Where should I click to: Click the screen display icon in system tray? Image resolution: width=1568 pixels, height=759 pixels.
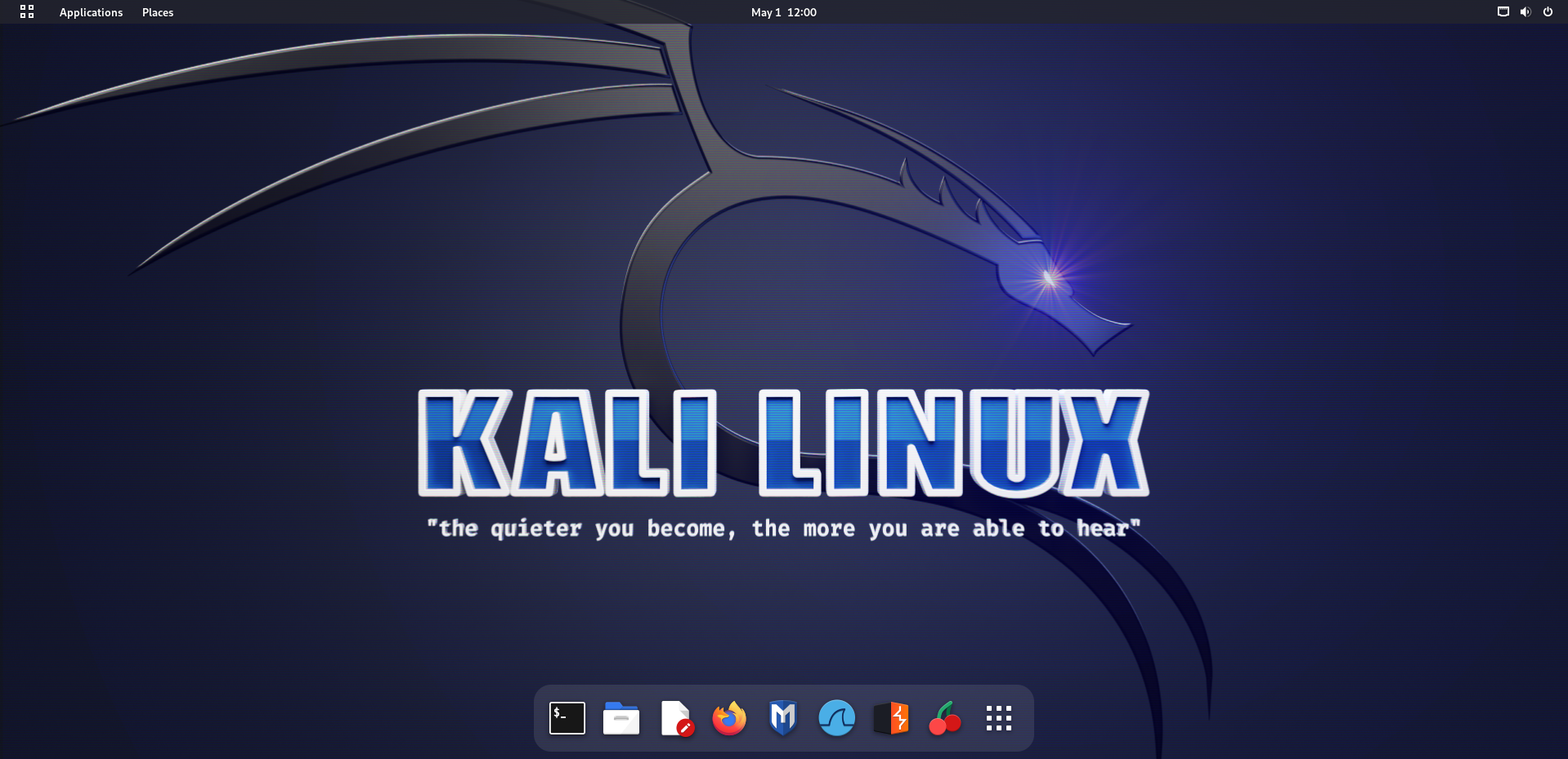pos(1503,12)
